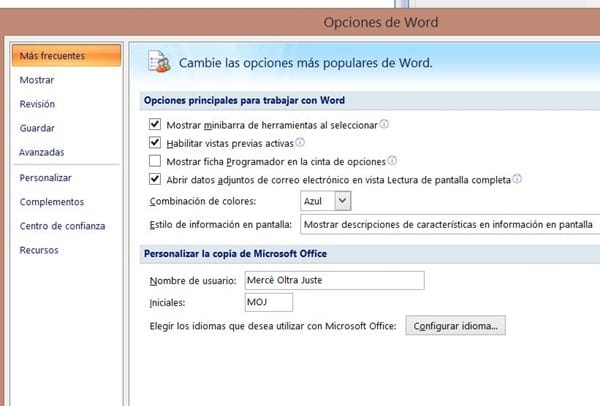Image resolution: width=600 pixels, height=406 pixels.
Task: Uncheck Abrir datos adjuntos de correo electrónico
Action: (x=154, y=179)
